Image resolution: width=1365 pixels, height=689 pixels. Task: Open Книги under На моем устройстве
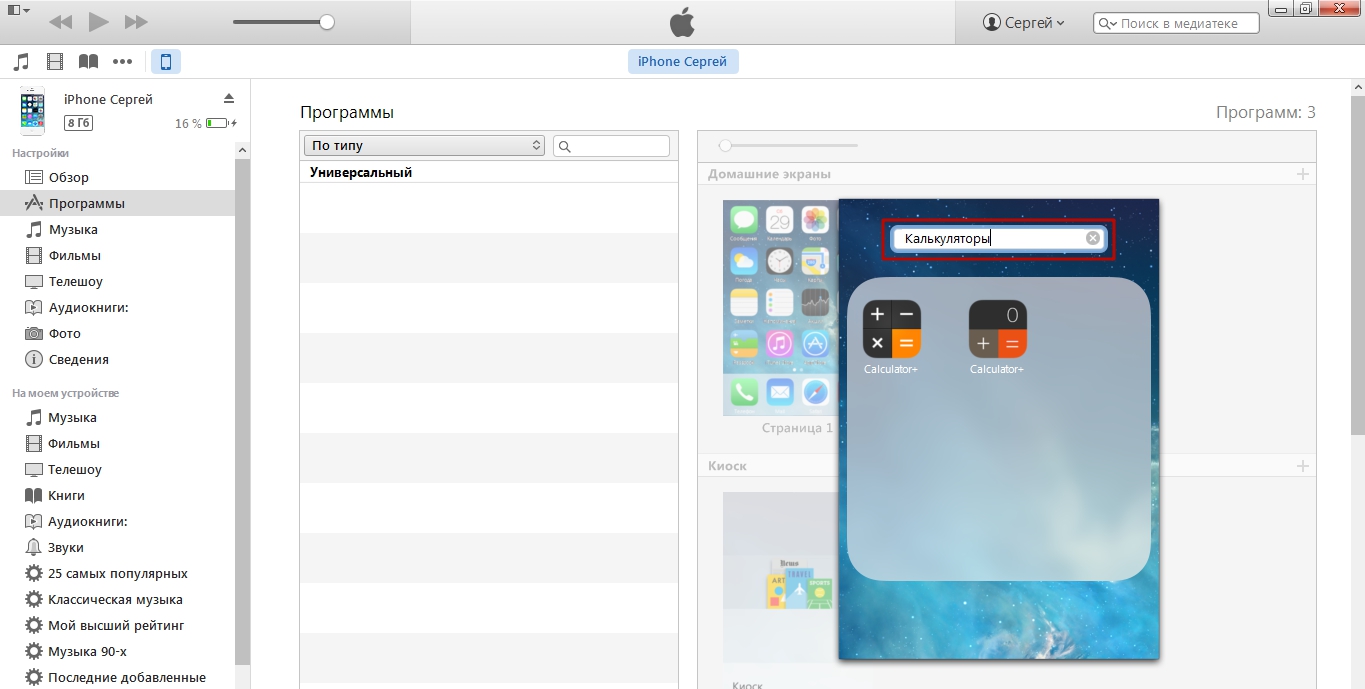click(x=66, y=495)
